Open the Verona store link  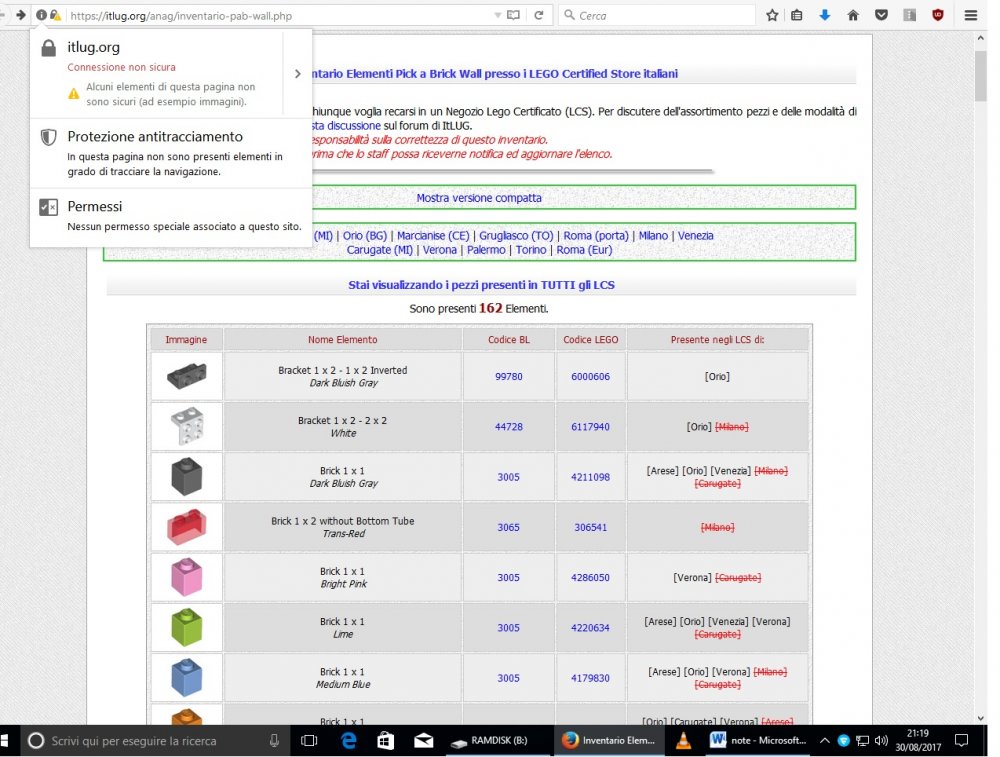tap(439, 250)
